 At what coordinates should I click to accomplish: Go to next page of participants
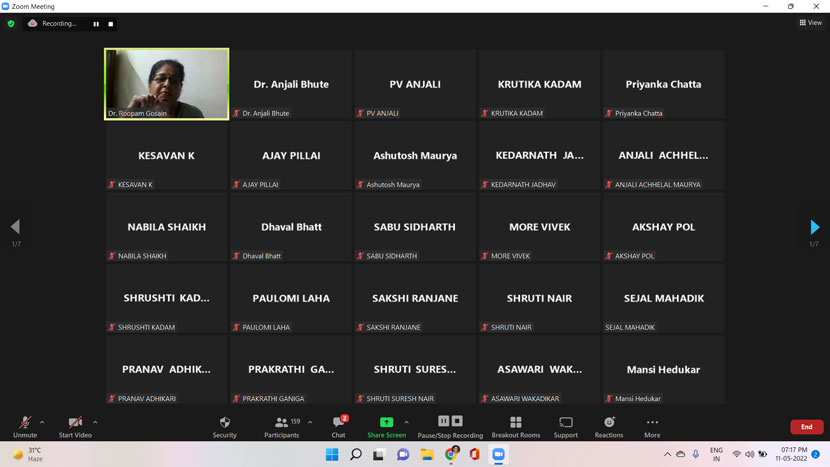tap(814, 227)
